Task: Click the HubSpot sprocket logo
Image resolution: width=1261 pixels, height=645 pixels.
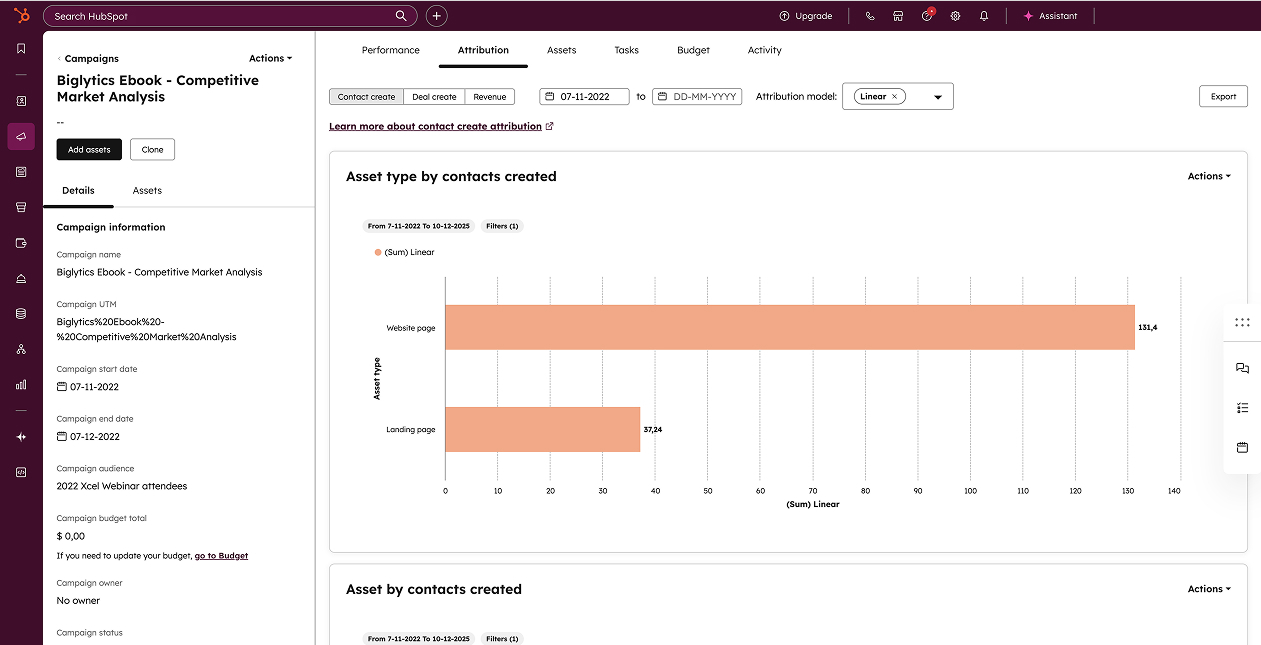Action: pos(21,15)
